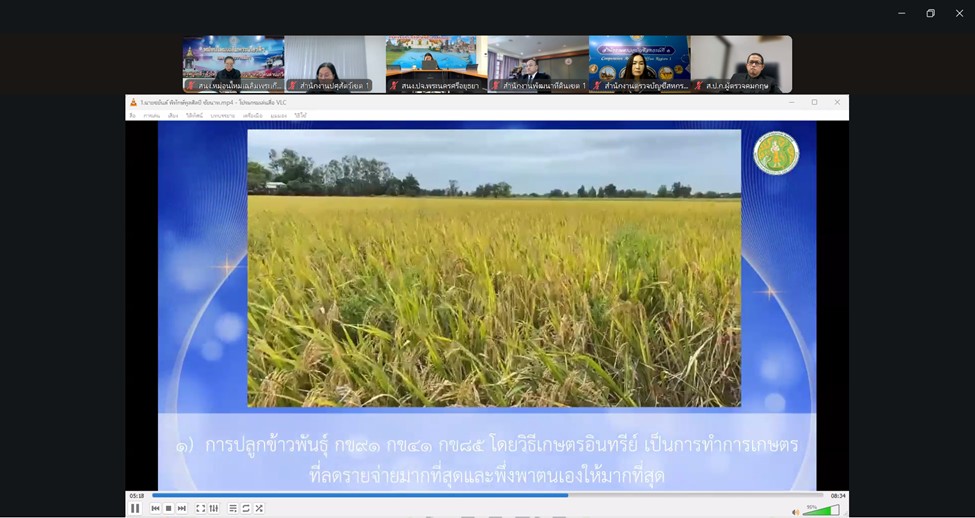This screenshot has height=518, width=975.
Task: Adjust the VLC volume slider at 95%
Action: pos(820,511)
